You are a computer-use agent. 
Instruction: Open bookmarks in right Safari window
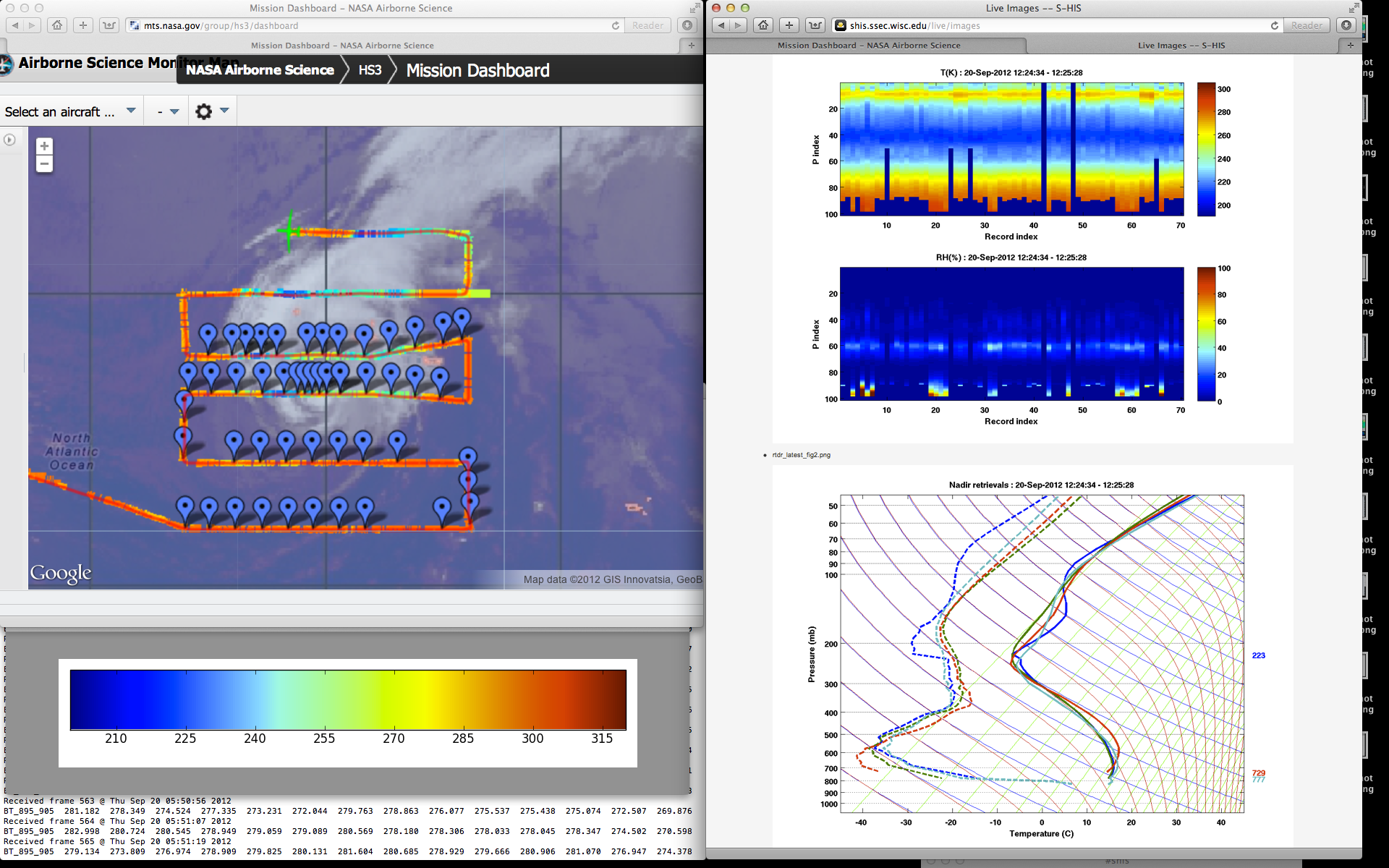coord(815,25)
